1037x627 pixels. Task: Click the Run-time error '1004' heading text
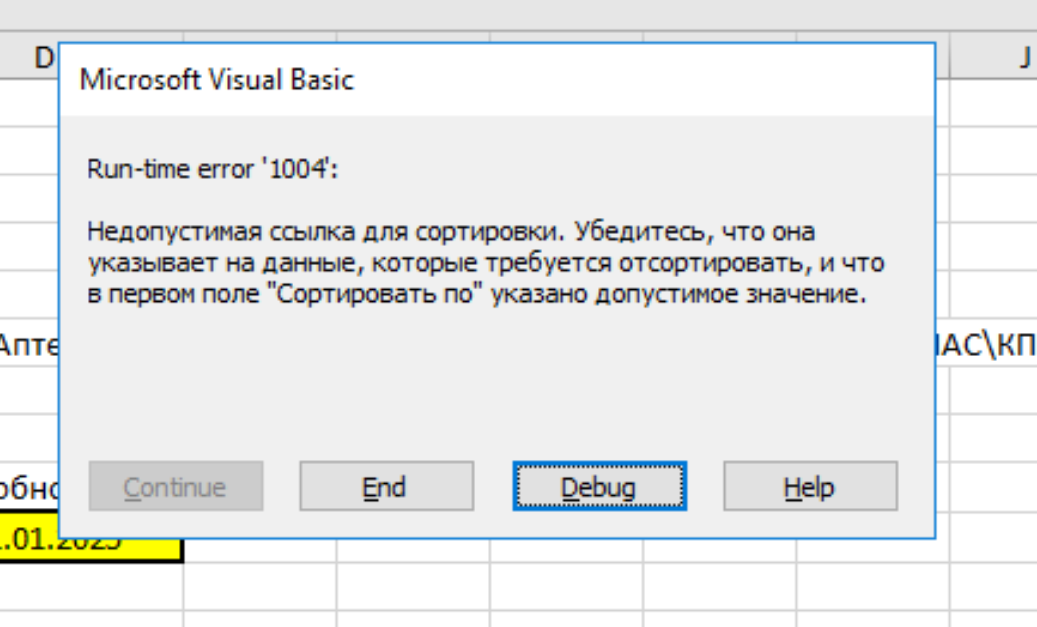(x=213, y=169)
